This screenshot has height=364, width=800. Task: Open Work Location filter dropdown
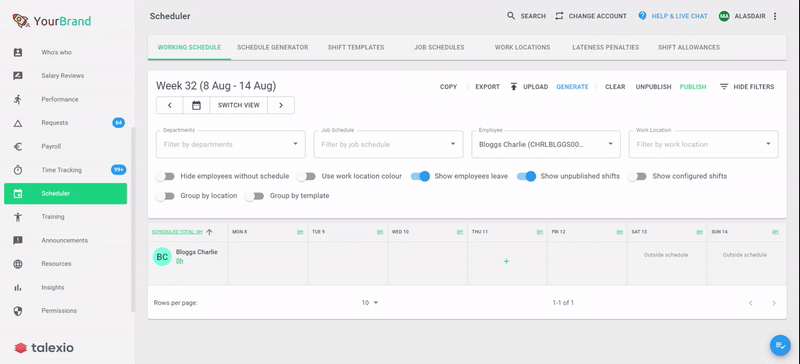[x=704, y=144]
